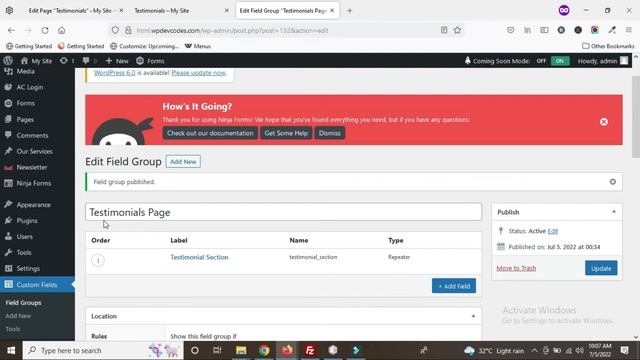
Task: Click Get Some Help button
Action: pyautogui.click(x=286, y=133)
